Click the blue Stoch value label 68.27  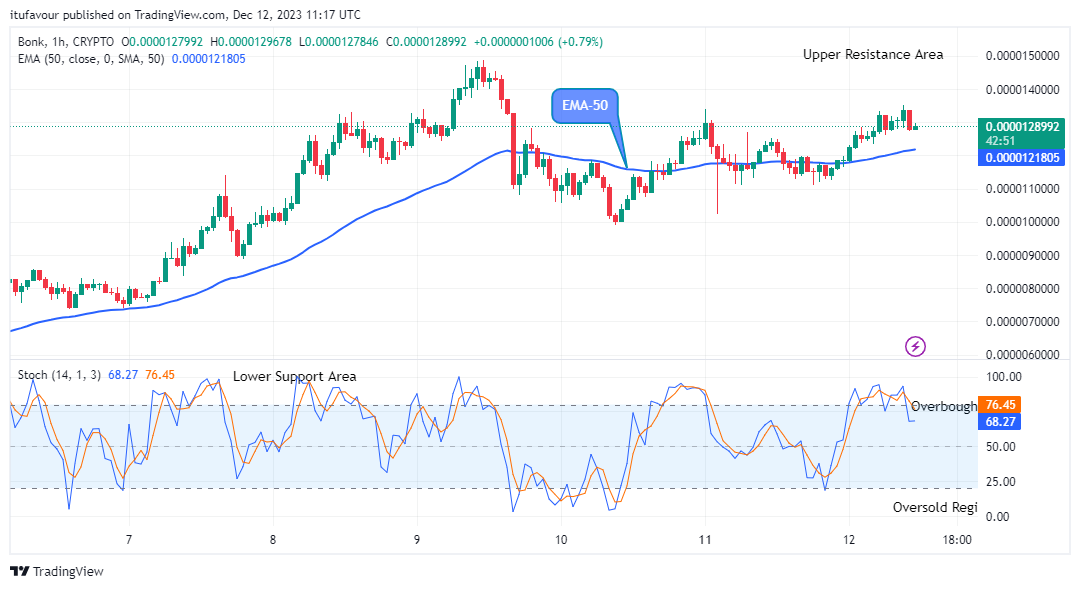tap(1000, 422)
